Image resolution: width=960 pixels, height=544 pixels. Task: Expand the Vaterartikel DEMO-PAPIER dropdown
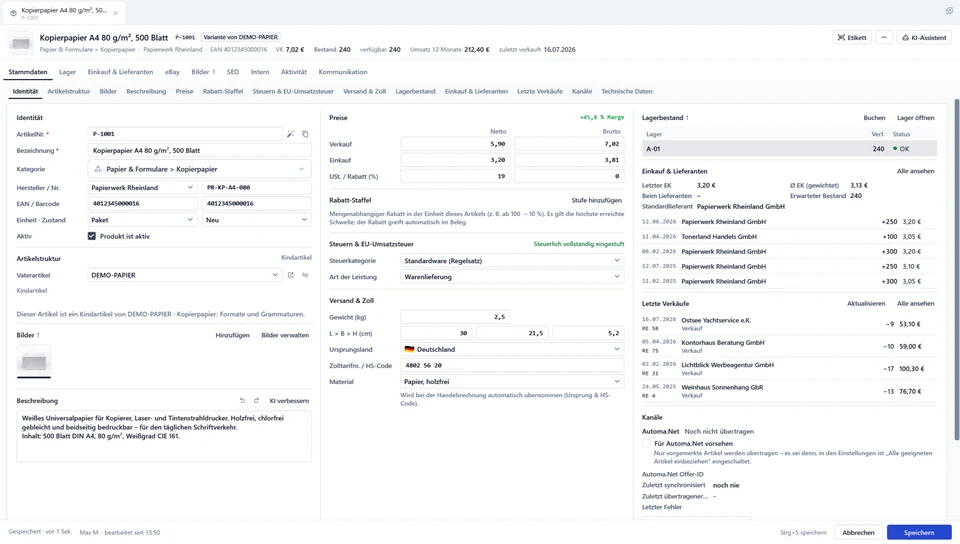coord(185,275)
